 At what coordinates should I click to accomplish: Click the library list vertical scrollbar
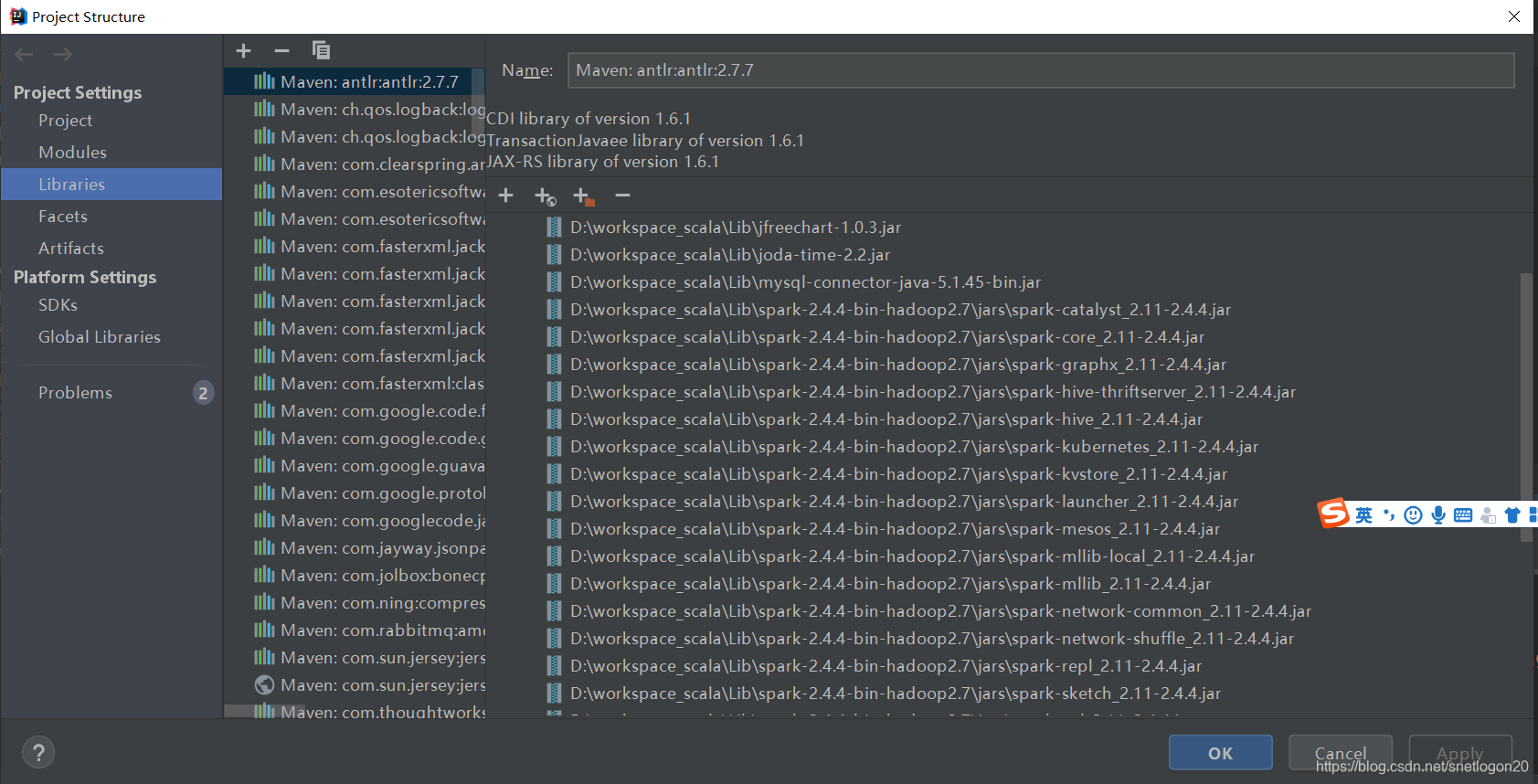(x=478, y=102)
